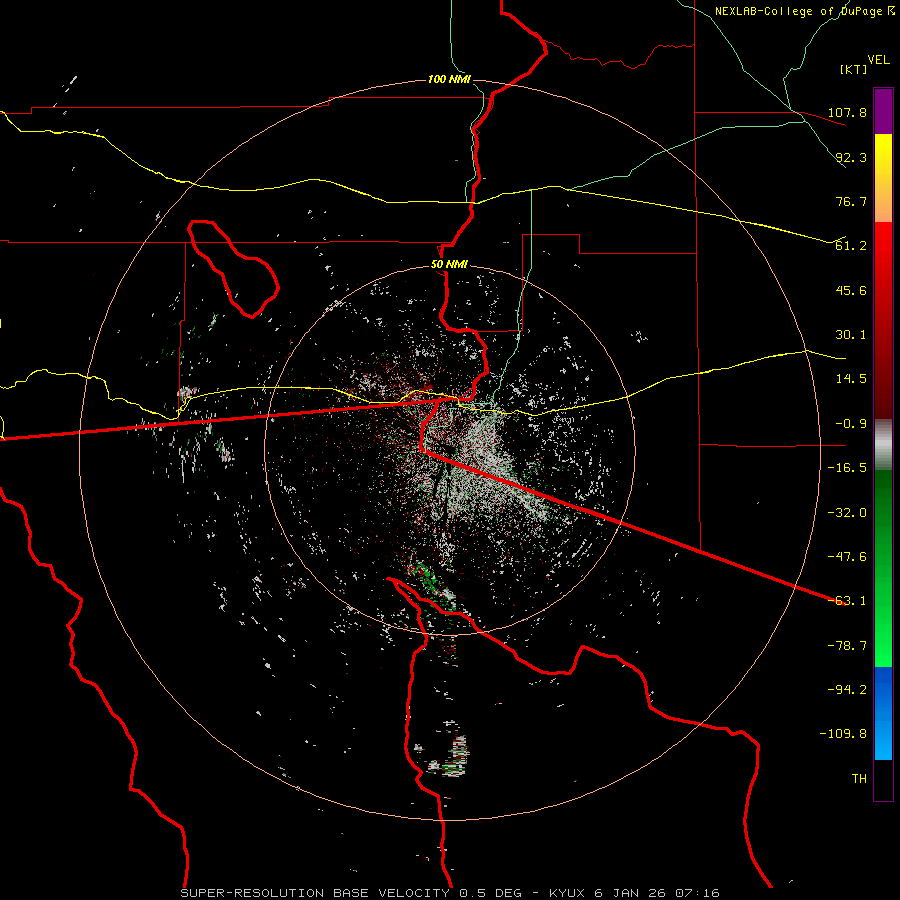The image size is (900, 900).
Task: Select the 92.3 scale value
Action: [x=851, y=157]
